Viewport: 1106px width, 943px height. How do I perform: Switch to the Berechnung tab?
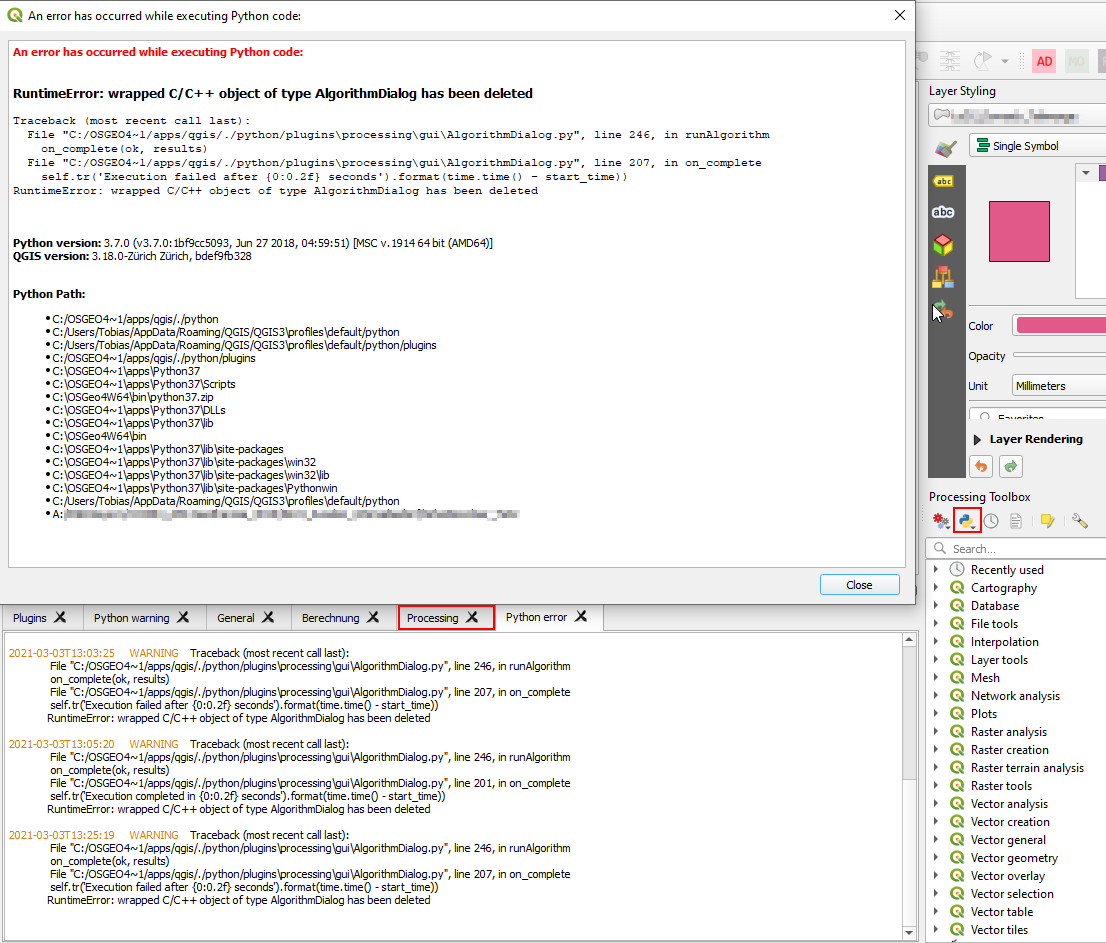tap(331, 618)
